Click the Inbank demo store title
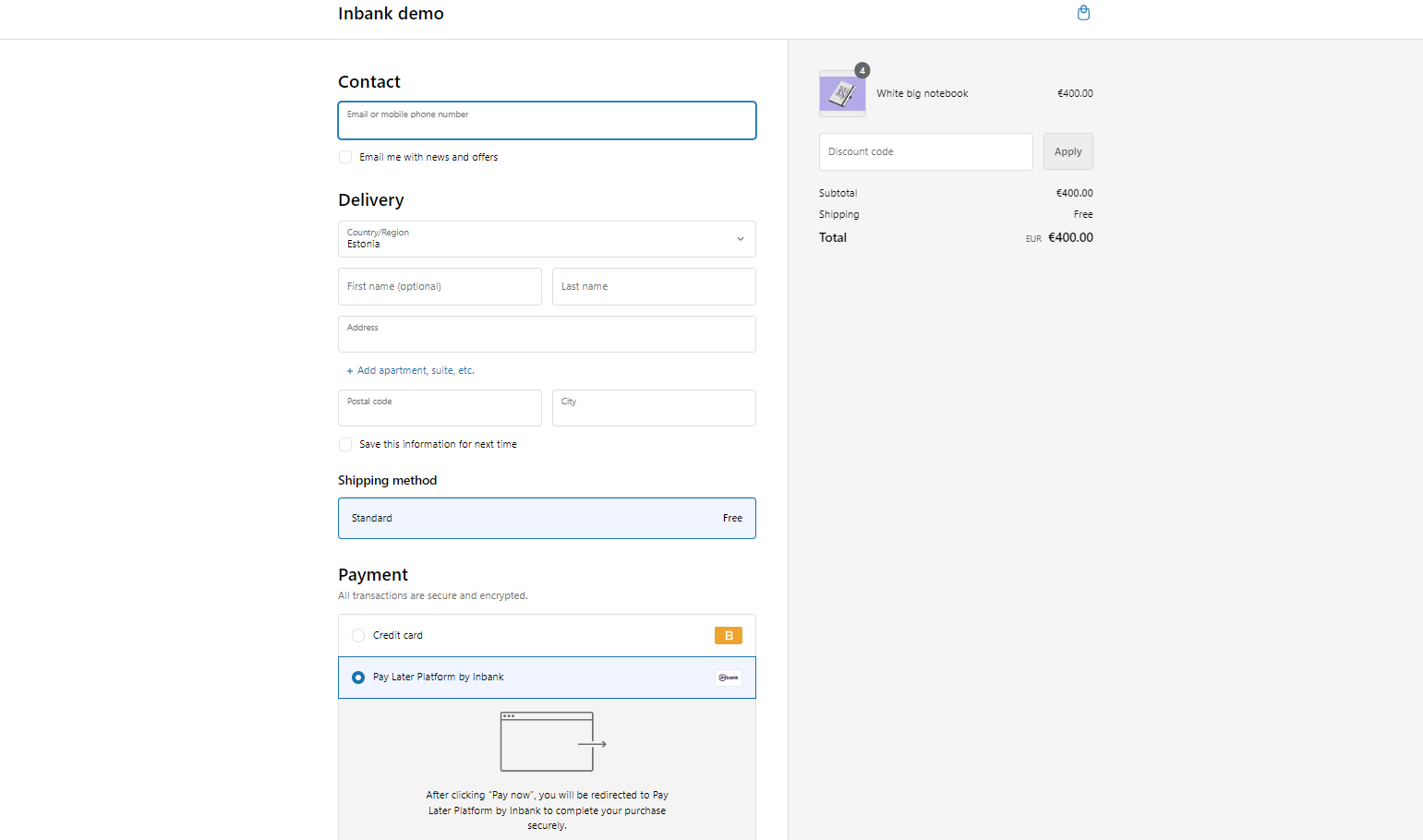Viewport: 1423px width, 840px height. (x=391, y=14)
